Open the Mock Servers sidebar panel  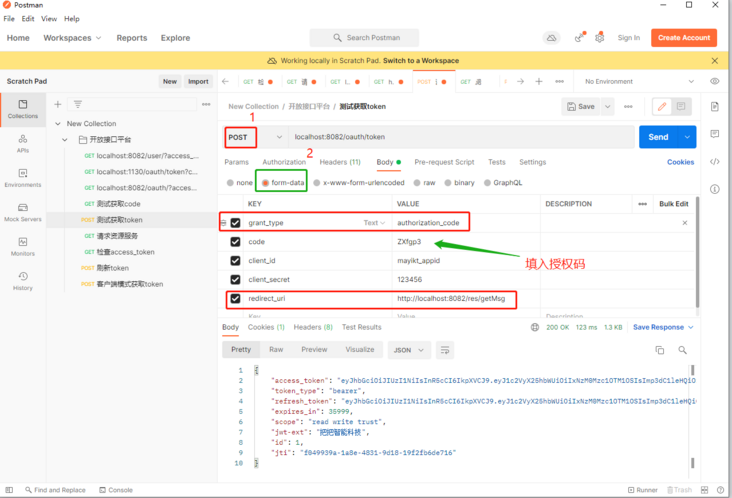click(23, 210)
